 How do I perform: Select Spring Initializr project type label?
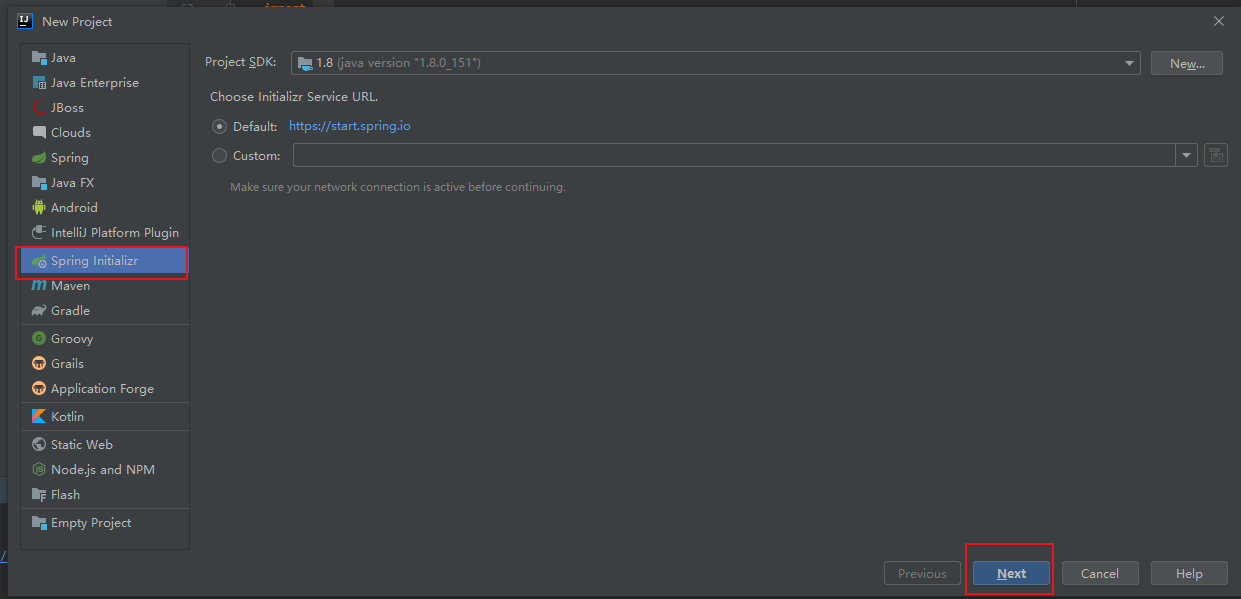pos(95,261)
